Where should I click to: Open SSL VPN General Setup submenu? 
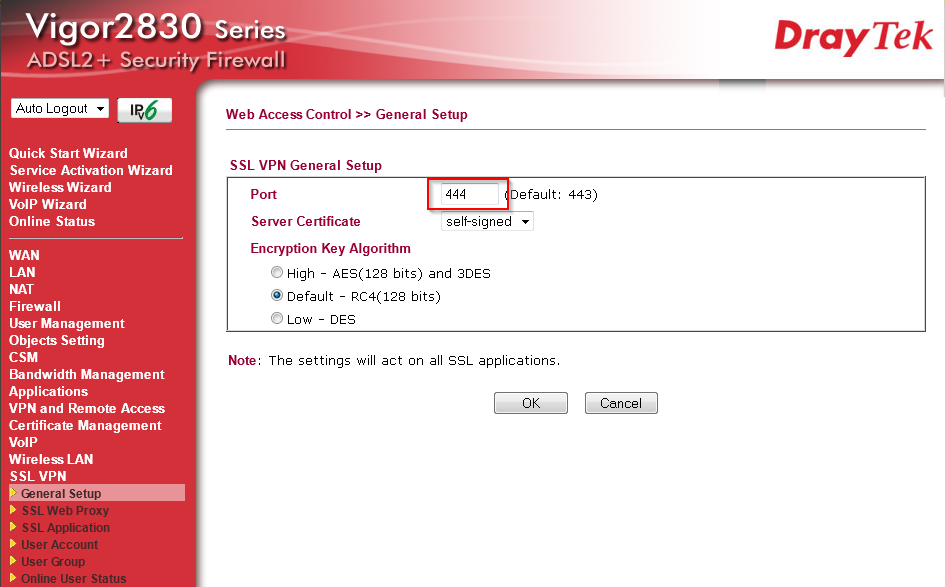[61, 493]
